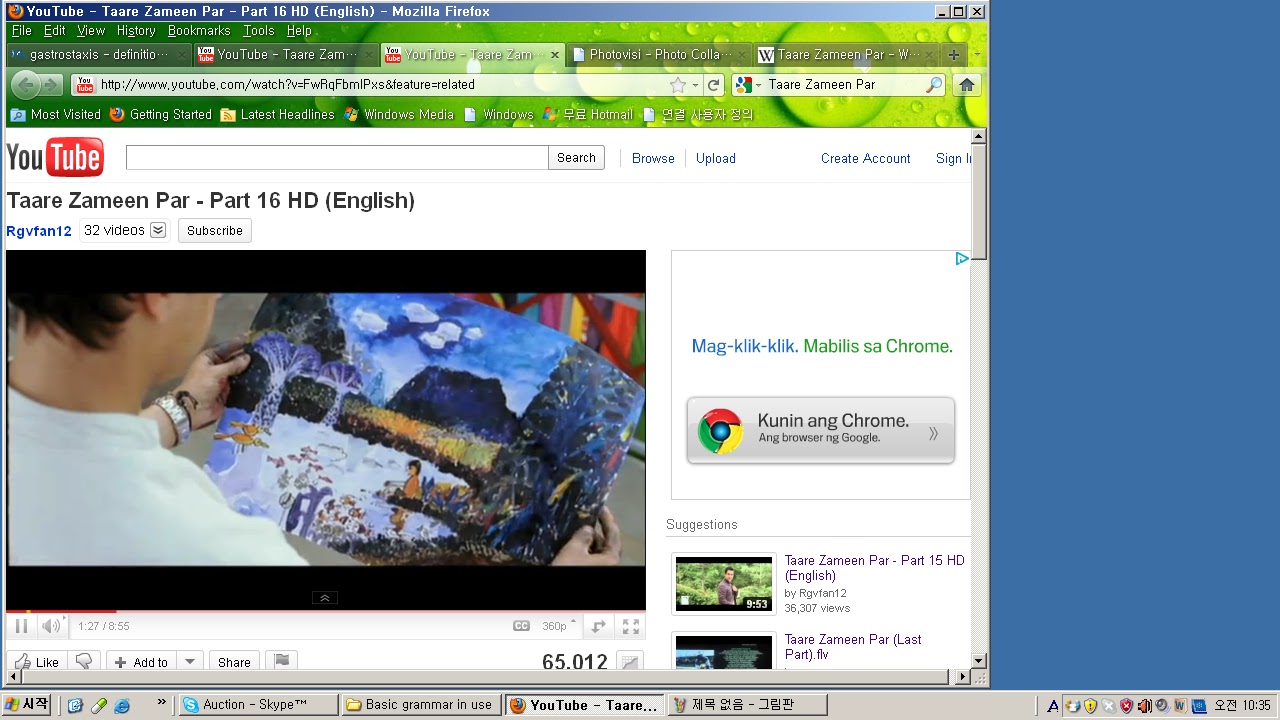1280x720 pixels.
Task: Open the Start button in the taskbar
Action: coord(27,705)
